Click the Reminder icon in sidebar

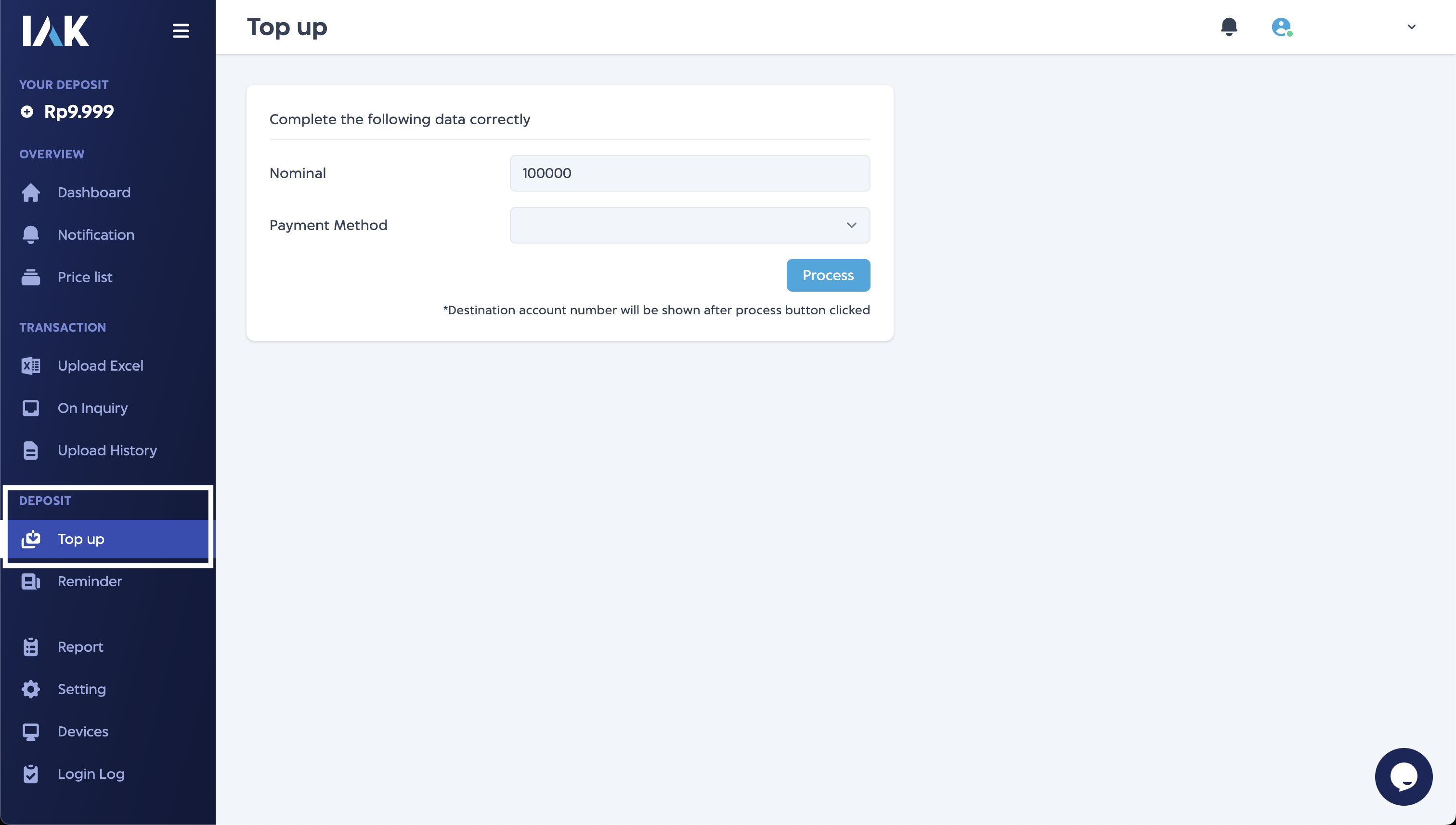click(x=30, y=581)
